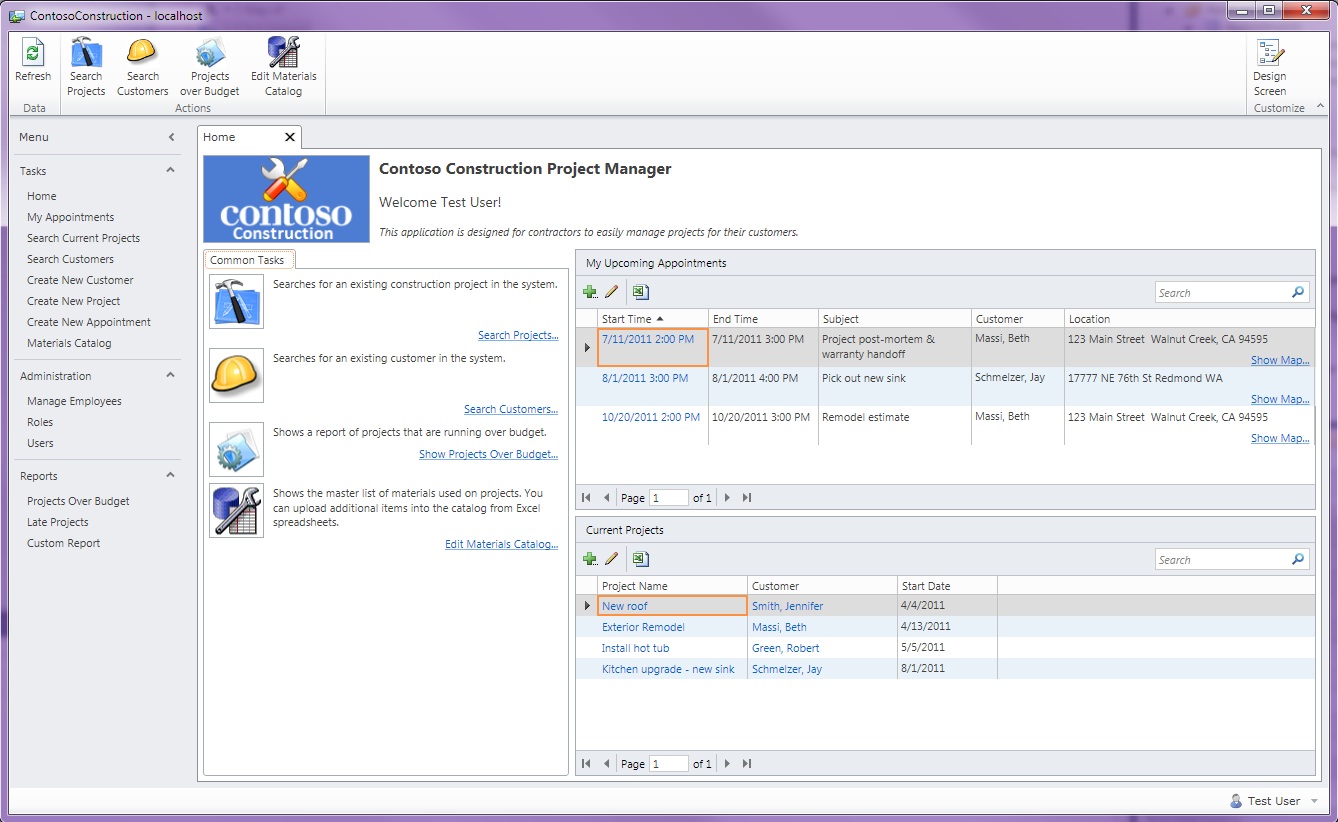
Task: Click the Refresh icon in the ribbon
Action: (x=33, y=53)
